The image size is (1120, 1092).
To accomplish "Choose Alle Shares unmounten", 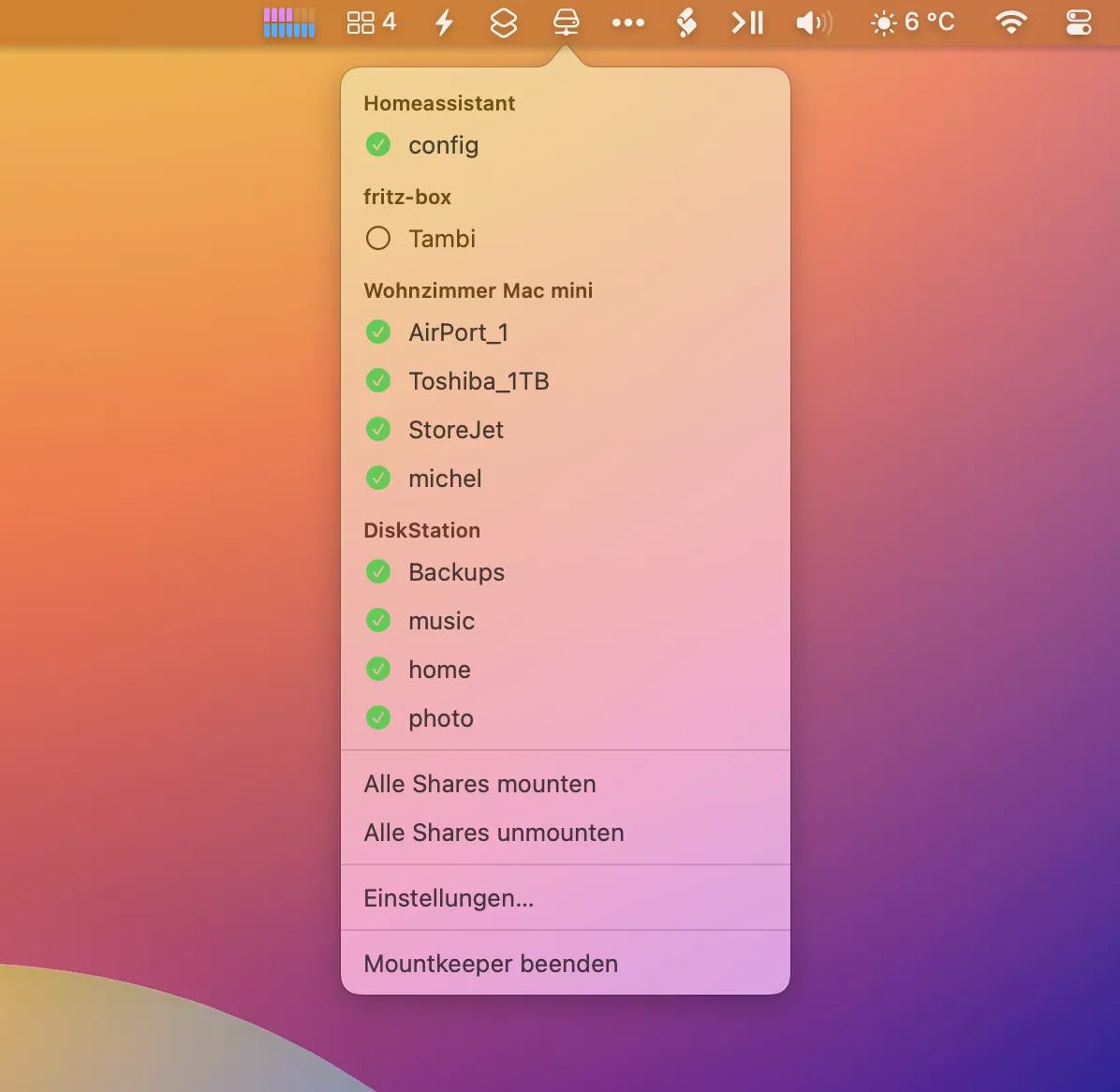I will 494,833.
